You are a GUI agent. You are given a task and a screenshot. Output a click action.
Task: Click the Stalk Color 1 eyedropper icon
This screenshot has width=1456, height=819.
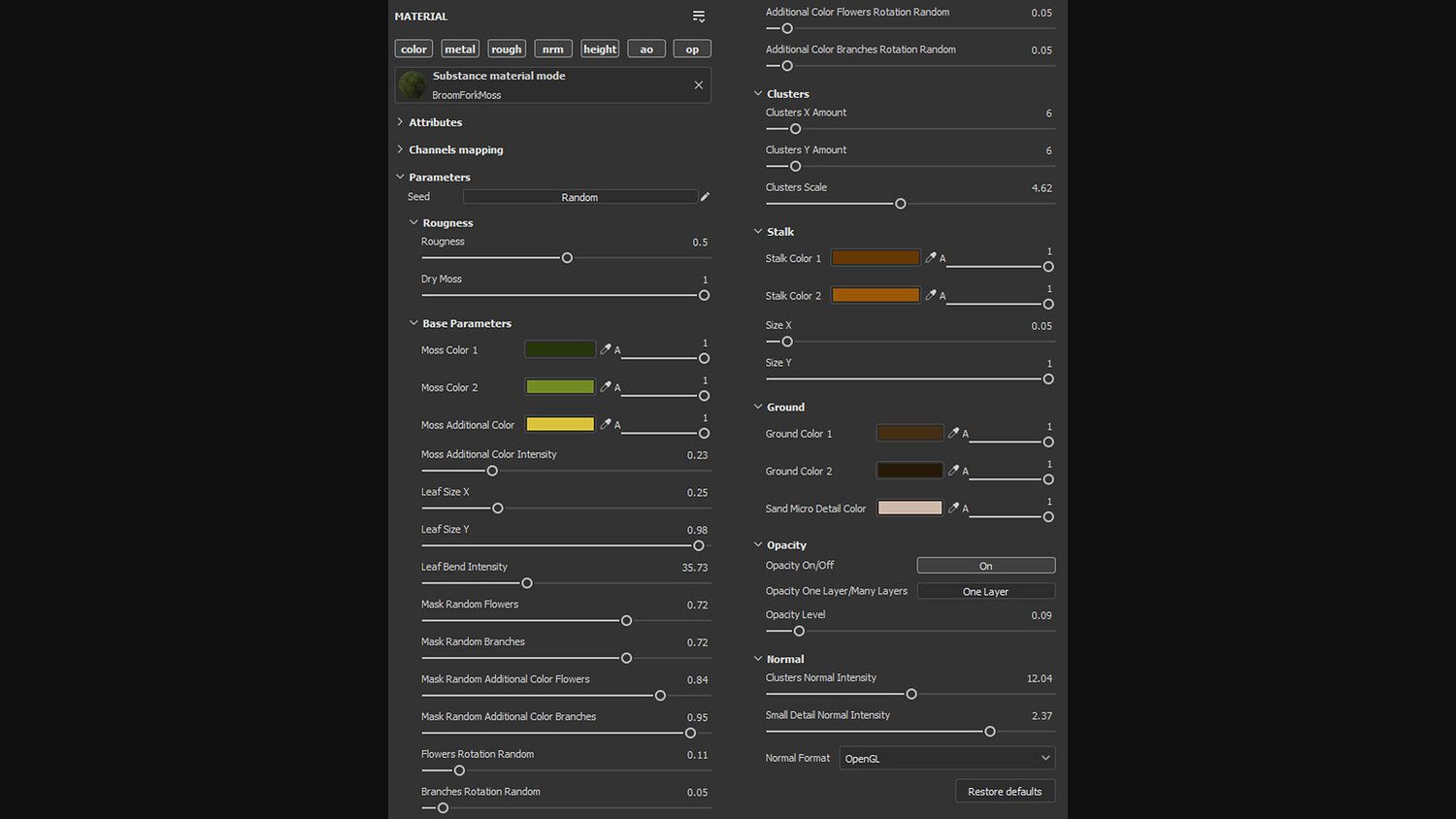[x=931, y=258]
